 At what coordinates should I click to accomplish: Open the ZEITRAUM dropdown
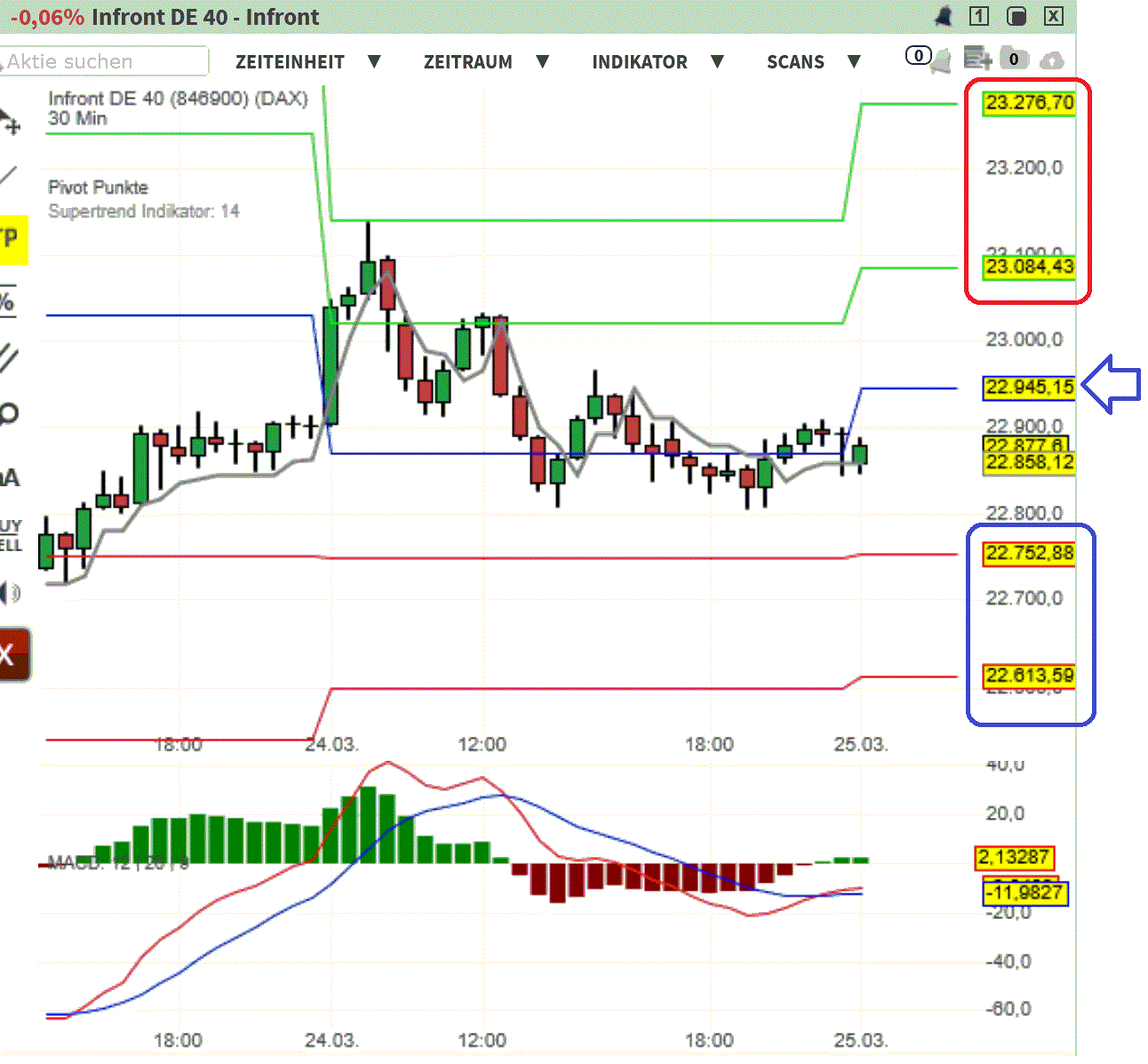(468, 61)
